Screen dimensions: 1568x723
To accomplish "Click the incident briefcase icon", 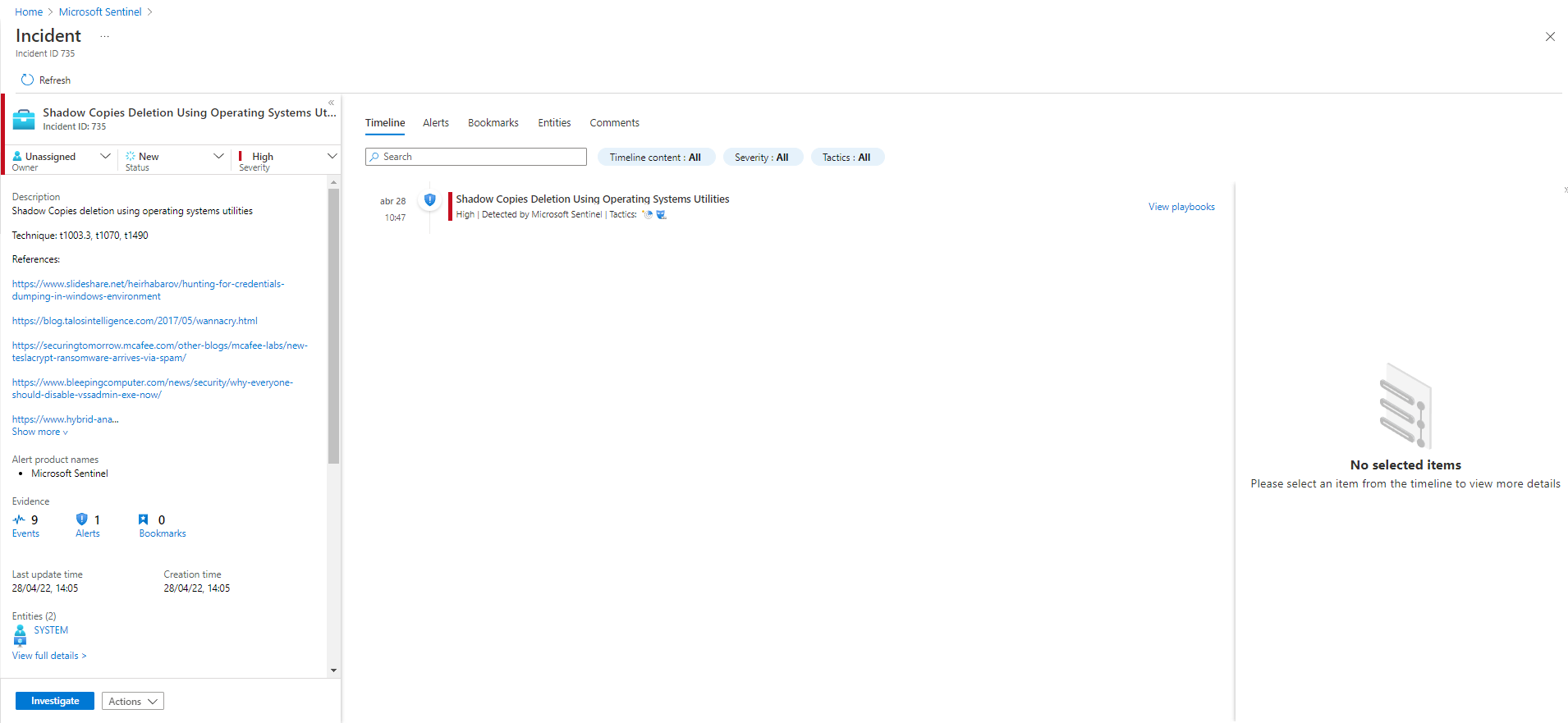I will point(24,119).
